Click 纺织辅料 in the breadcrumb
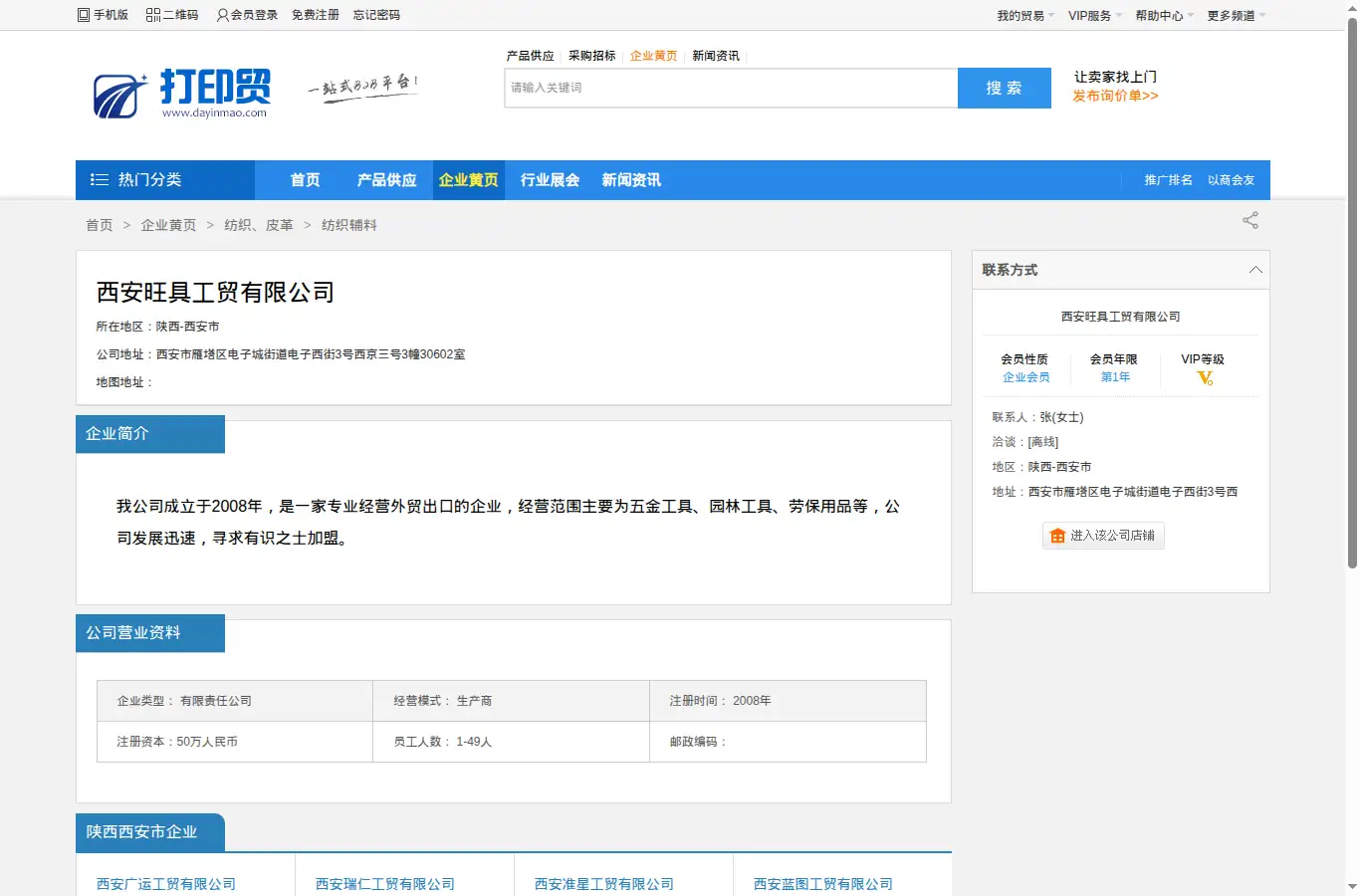Screen dimensions: 1360x896 point(349,225)
